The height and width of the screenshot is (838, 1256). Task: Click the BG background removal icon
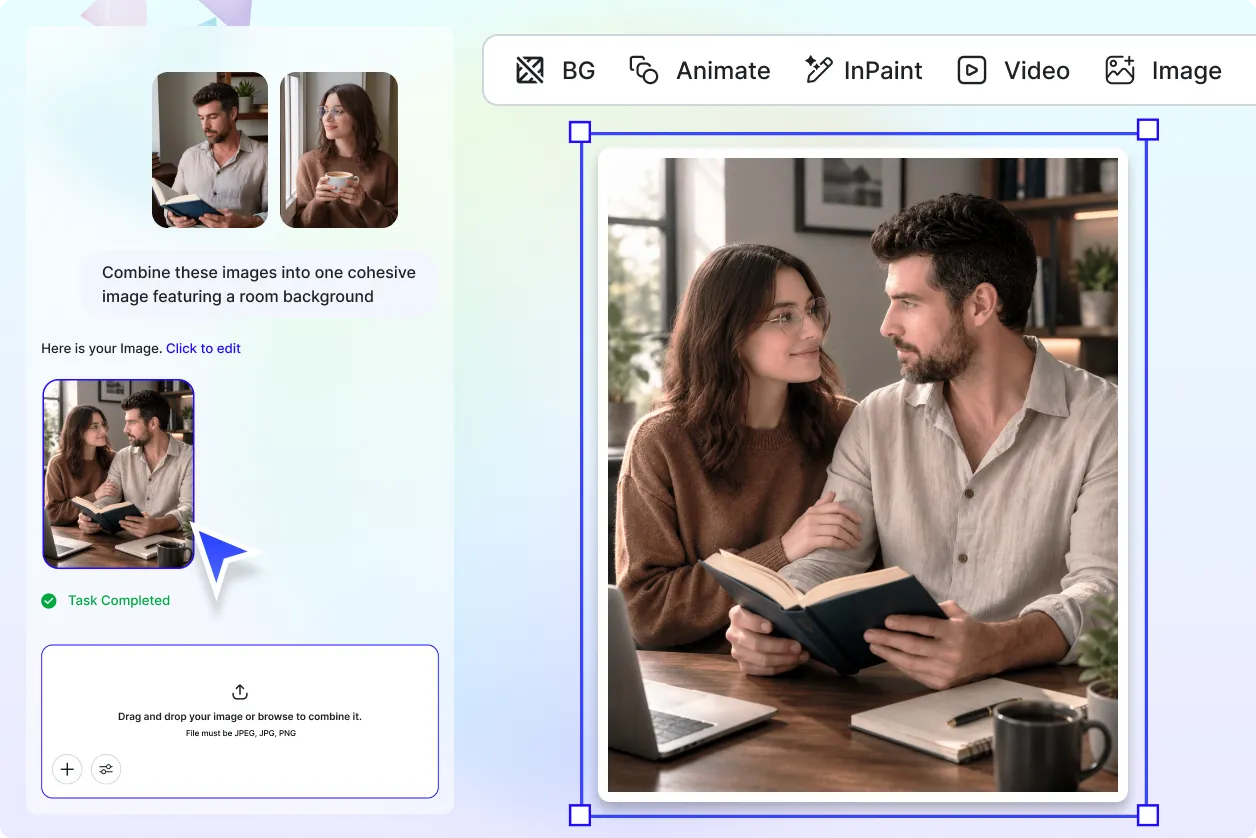click(530, 70)
